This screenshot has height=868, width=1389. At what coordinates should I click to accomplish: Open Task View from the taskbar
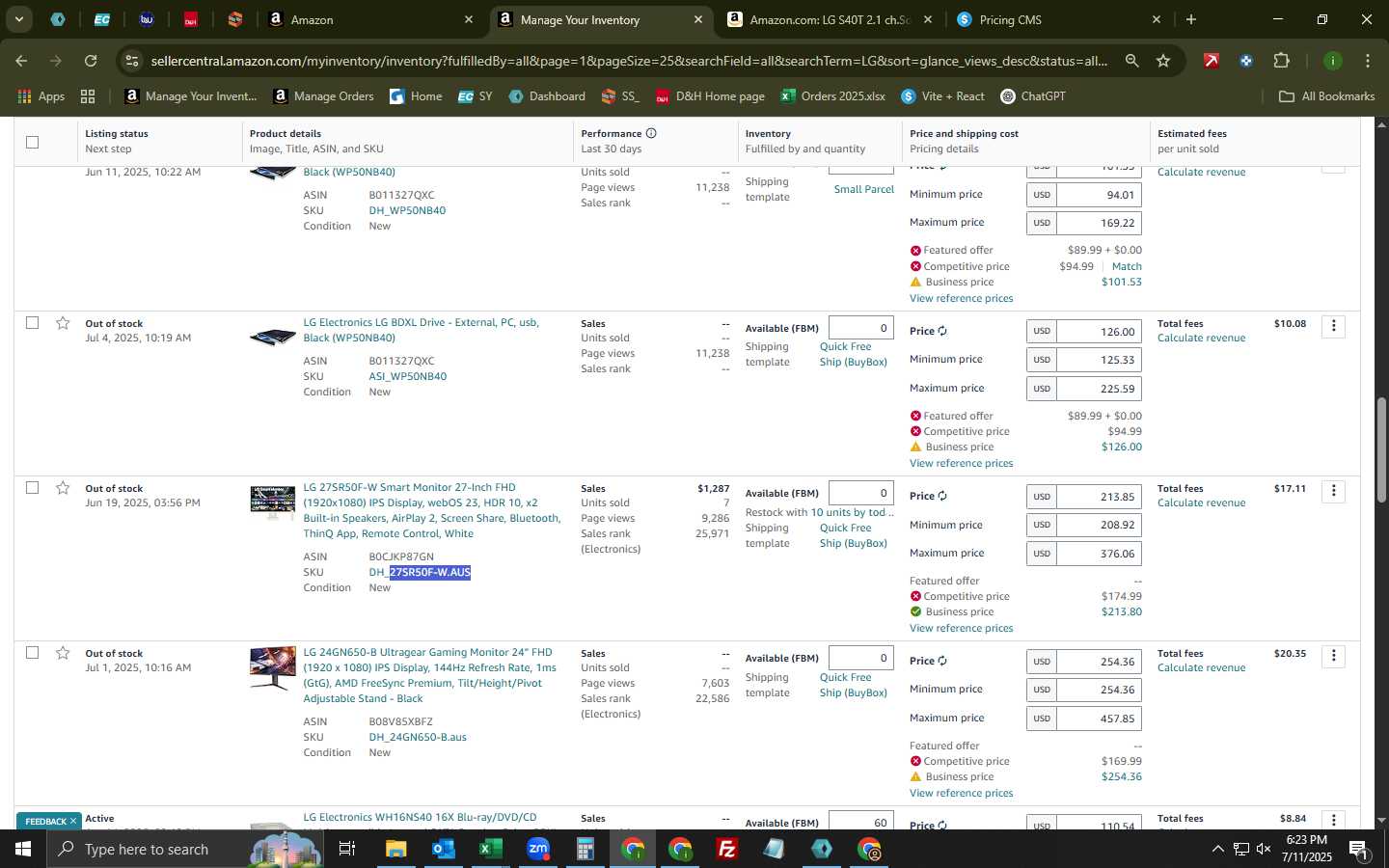(x=347, y=849)
